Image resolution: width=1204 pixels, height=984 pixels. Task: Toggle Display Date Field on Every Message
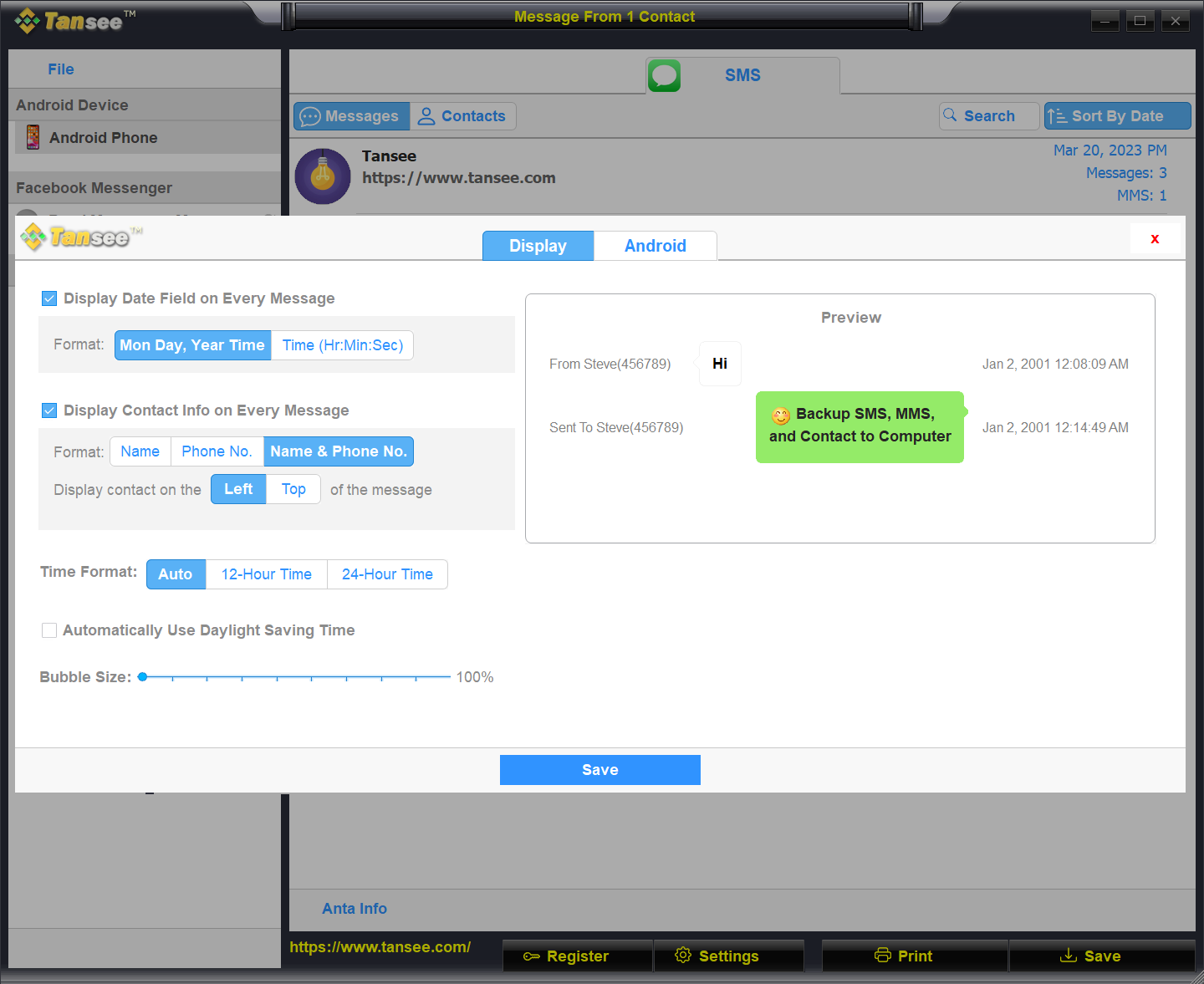49,298
